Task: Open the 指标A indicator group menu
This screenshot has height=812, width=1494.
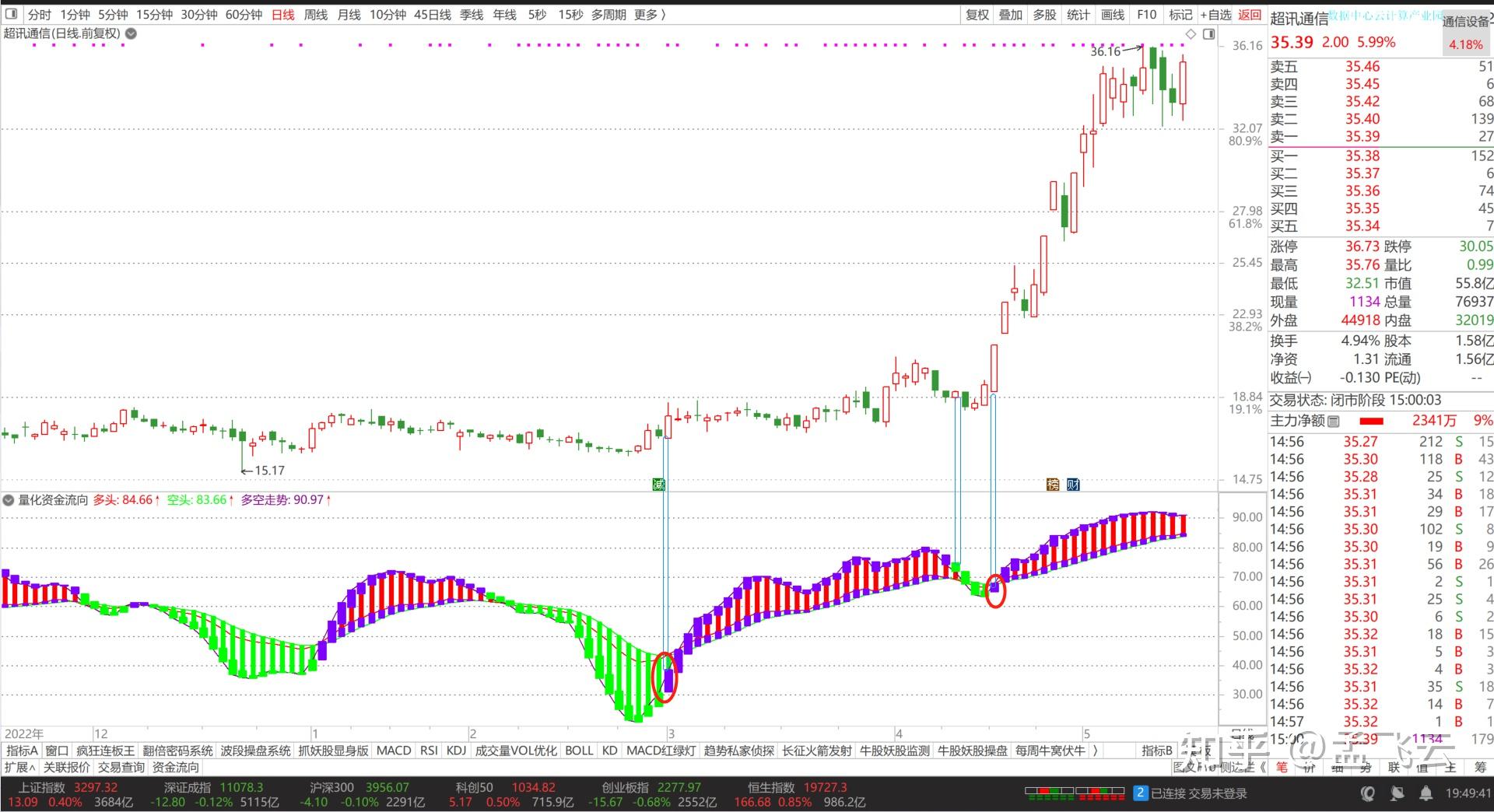Action: 22,751
